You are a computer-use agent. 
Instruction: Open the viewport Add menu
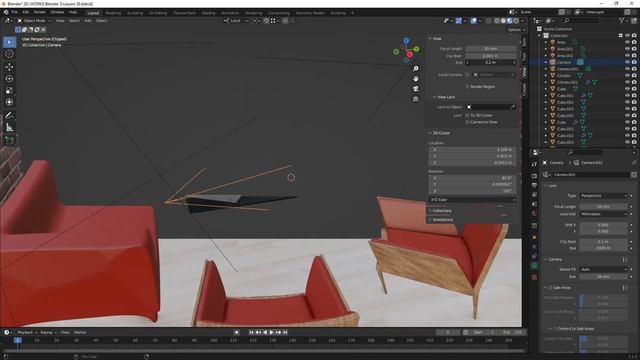(x=88, y=20)
